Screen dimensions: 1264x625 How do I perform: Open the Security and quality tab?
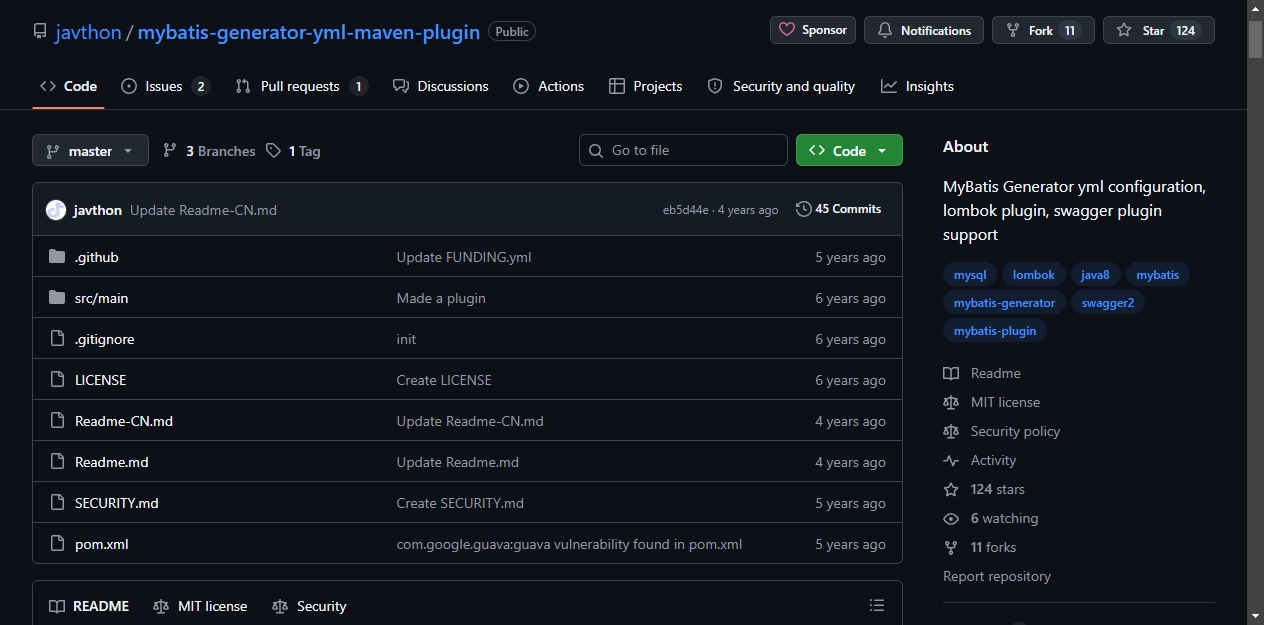(x=781, y=86)
